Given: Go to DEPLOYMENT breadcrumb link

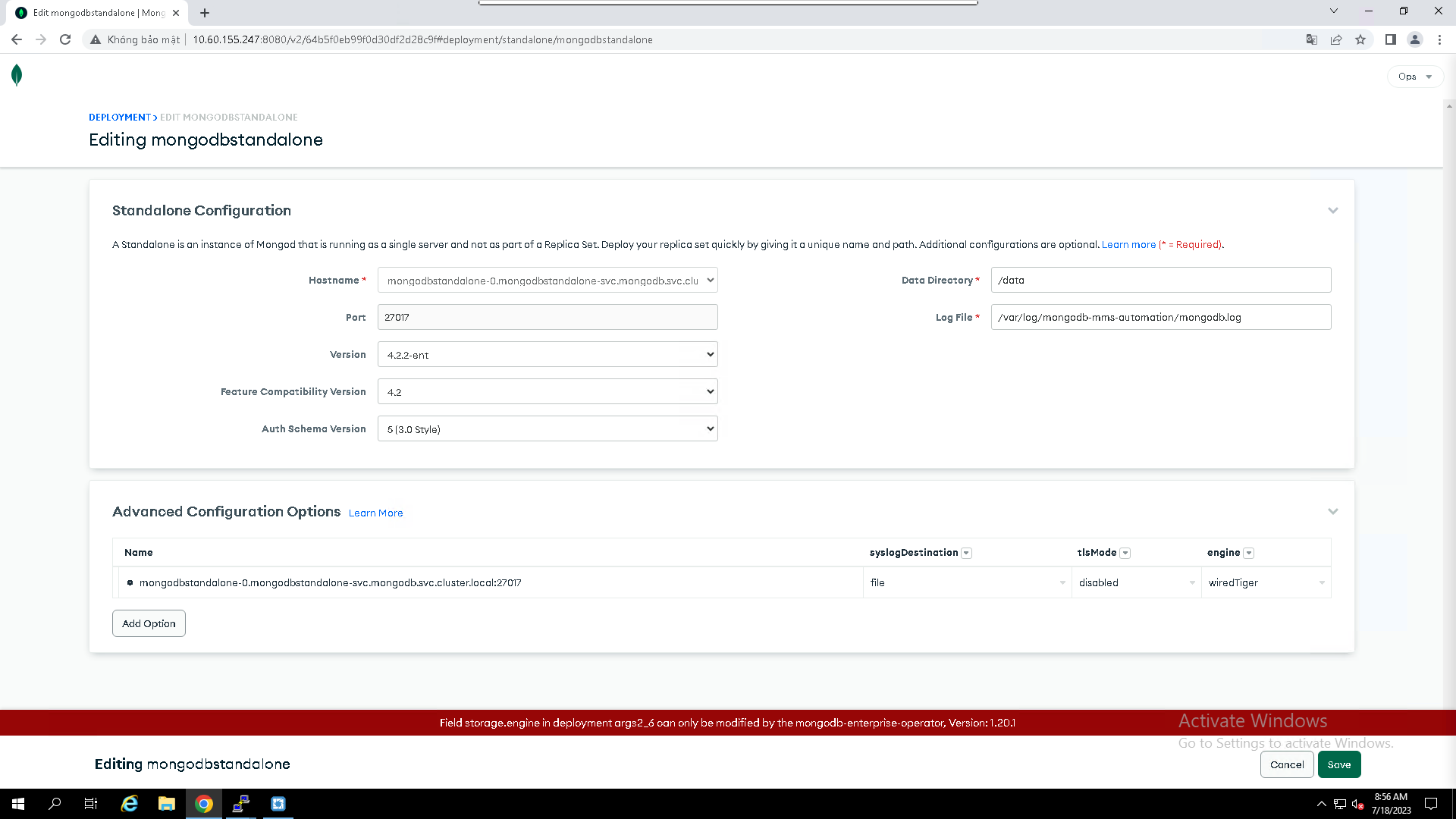Looking at the screenshot, I should pyautogui.click(x=120, y=117).
